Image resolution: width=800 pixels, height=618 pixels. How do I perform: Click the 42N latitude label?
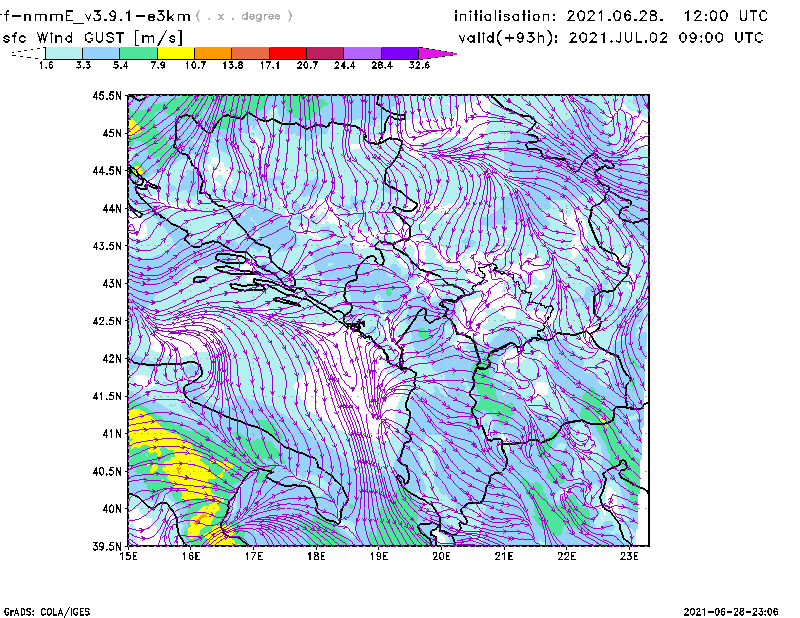coord(112,358)
